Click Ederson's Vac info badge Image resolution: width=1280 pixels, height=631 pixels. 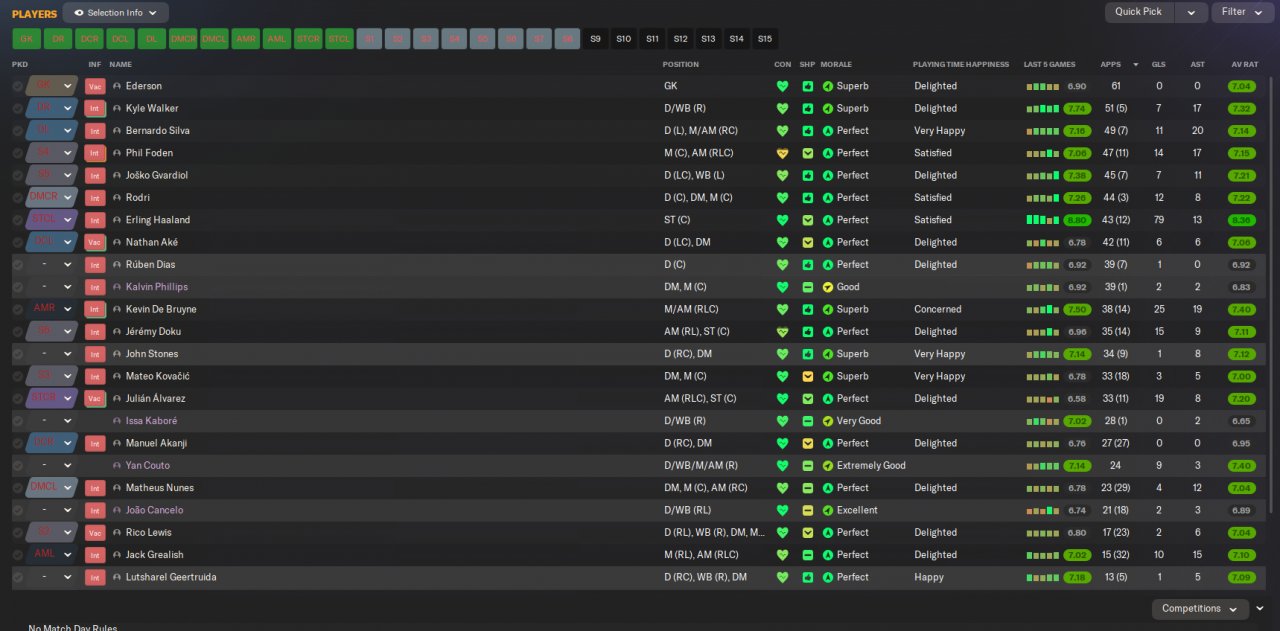click(x=95, y=86)
